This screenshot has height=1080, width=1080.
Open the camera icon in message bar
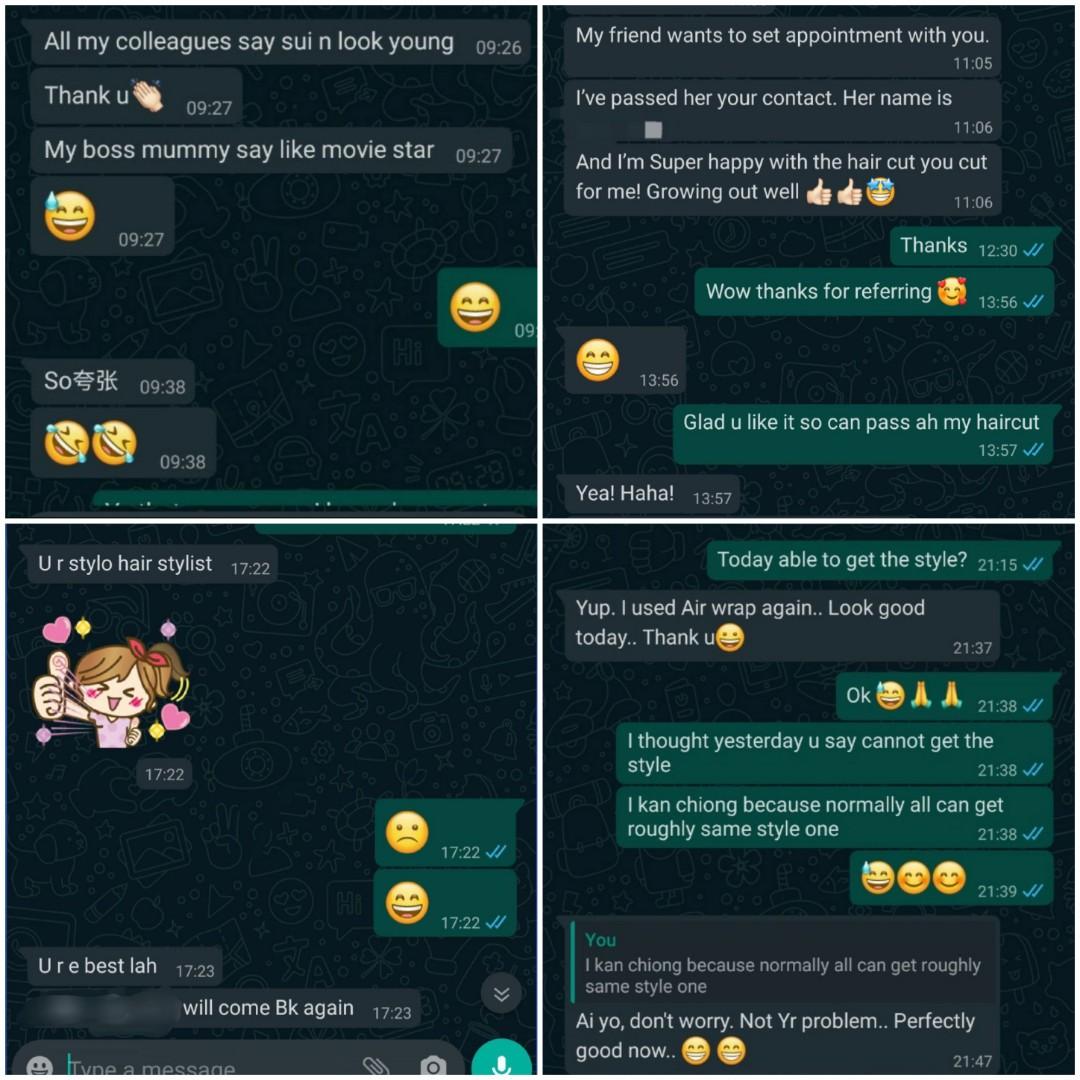(x=433, y=1066)
